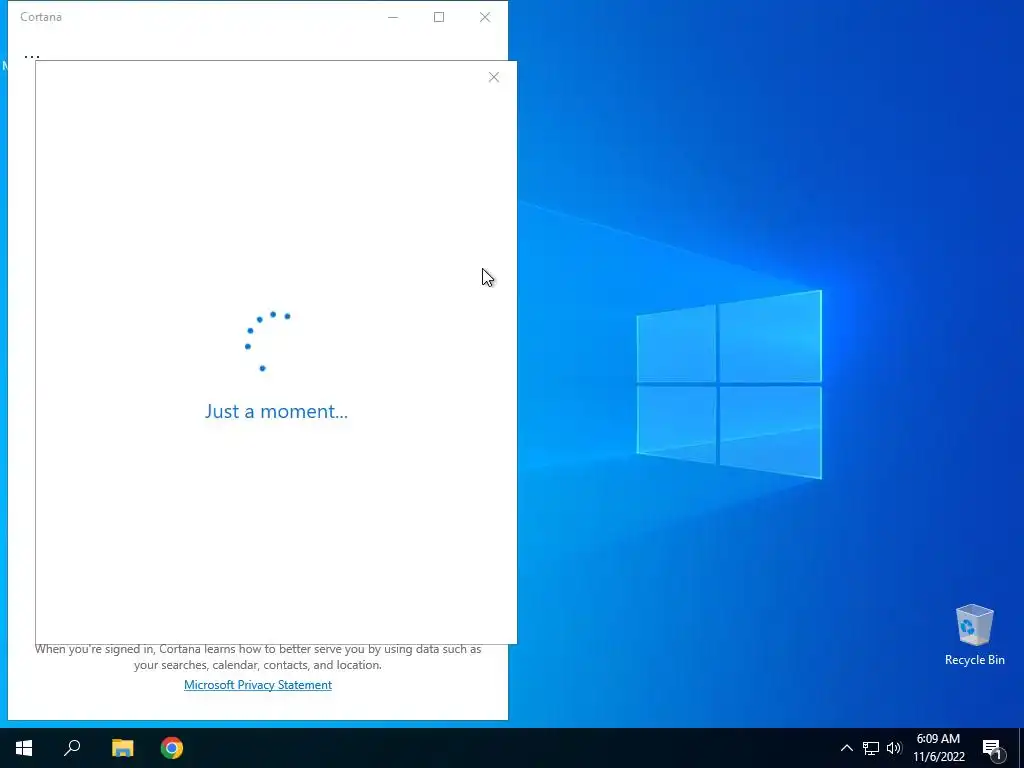Image resolution: width=1024 pixels, height=768 pixels.
Task: Open Cortana's three-dot menu
Action: click(31, 56)
